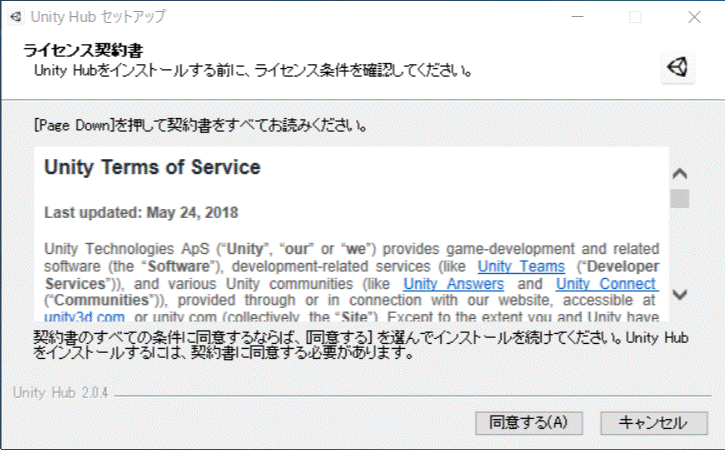The image size is (725, 450).
Task: Click the Last updated May 24, 2018 line
Action: [141, 212]
